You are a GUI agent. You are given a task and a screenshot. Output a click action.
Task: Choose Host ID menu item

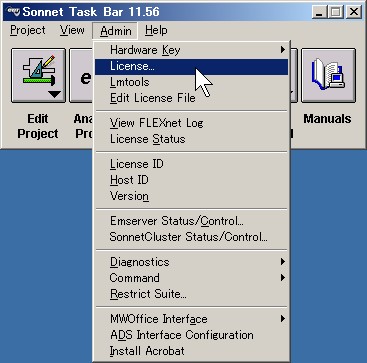pos(192,180)
